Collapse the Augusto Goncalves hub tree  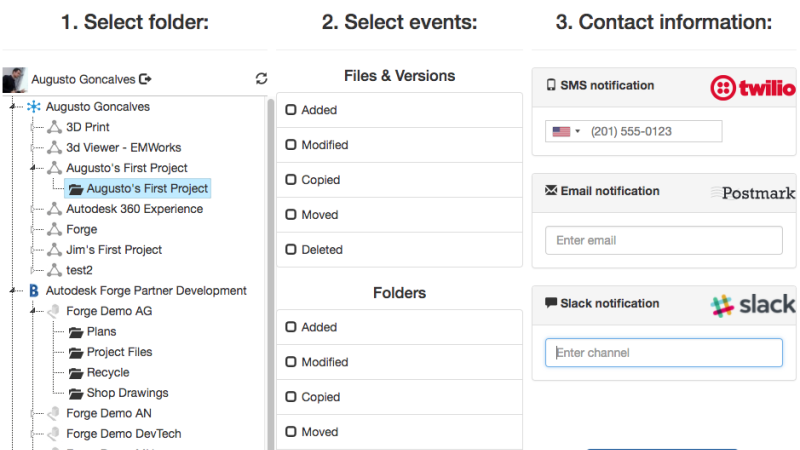(x=13, y=107)
